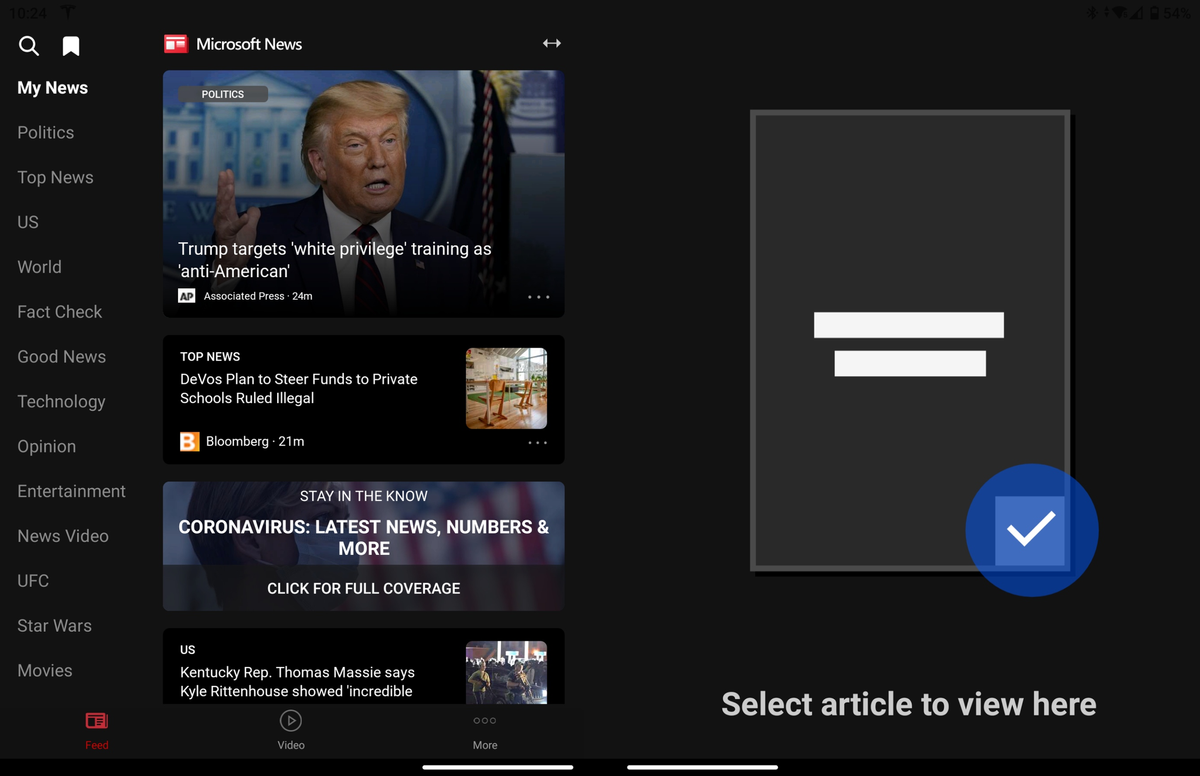
Task: Open Kentucky Rep. Thomas Massie headline
Action: point(297,682)
